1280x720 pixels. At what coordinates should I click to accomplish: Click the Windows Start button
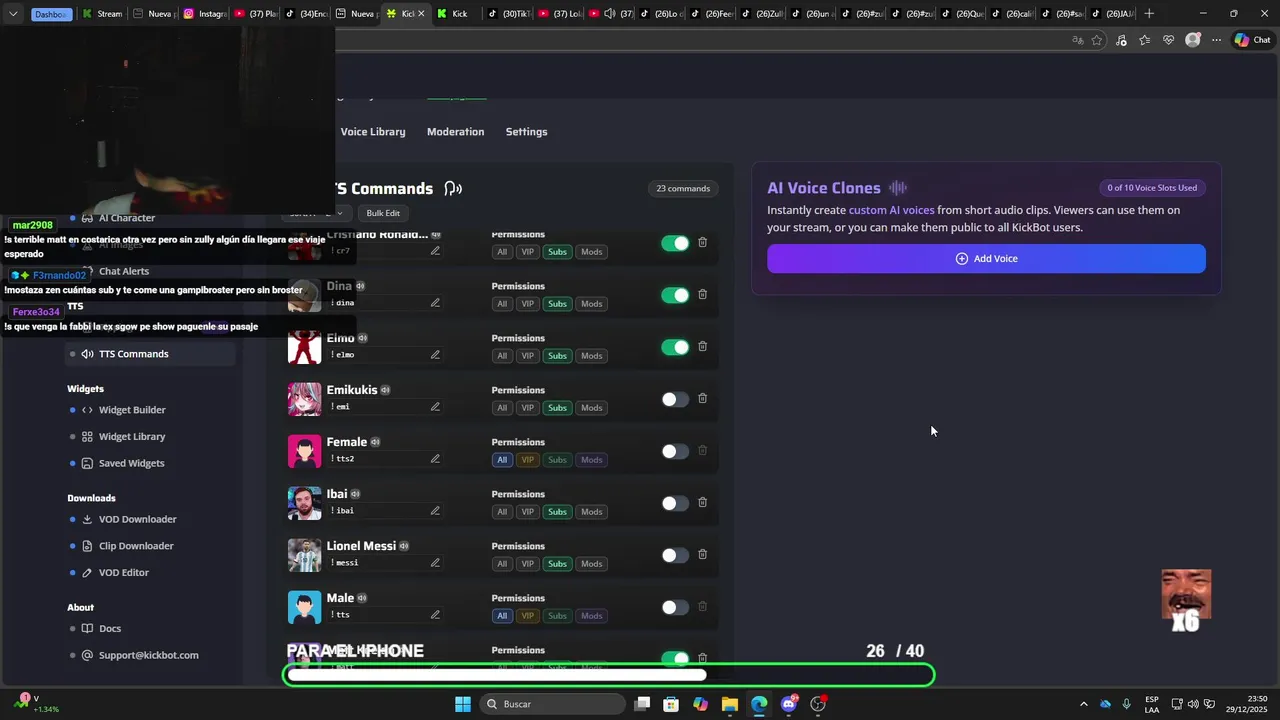(463, 704)
